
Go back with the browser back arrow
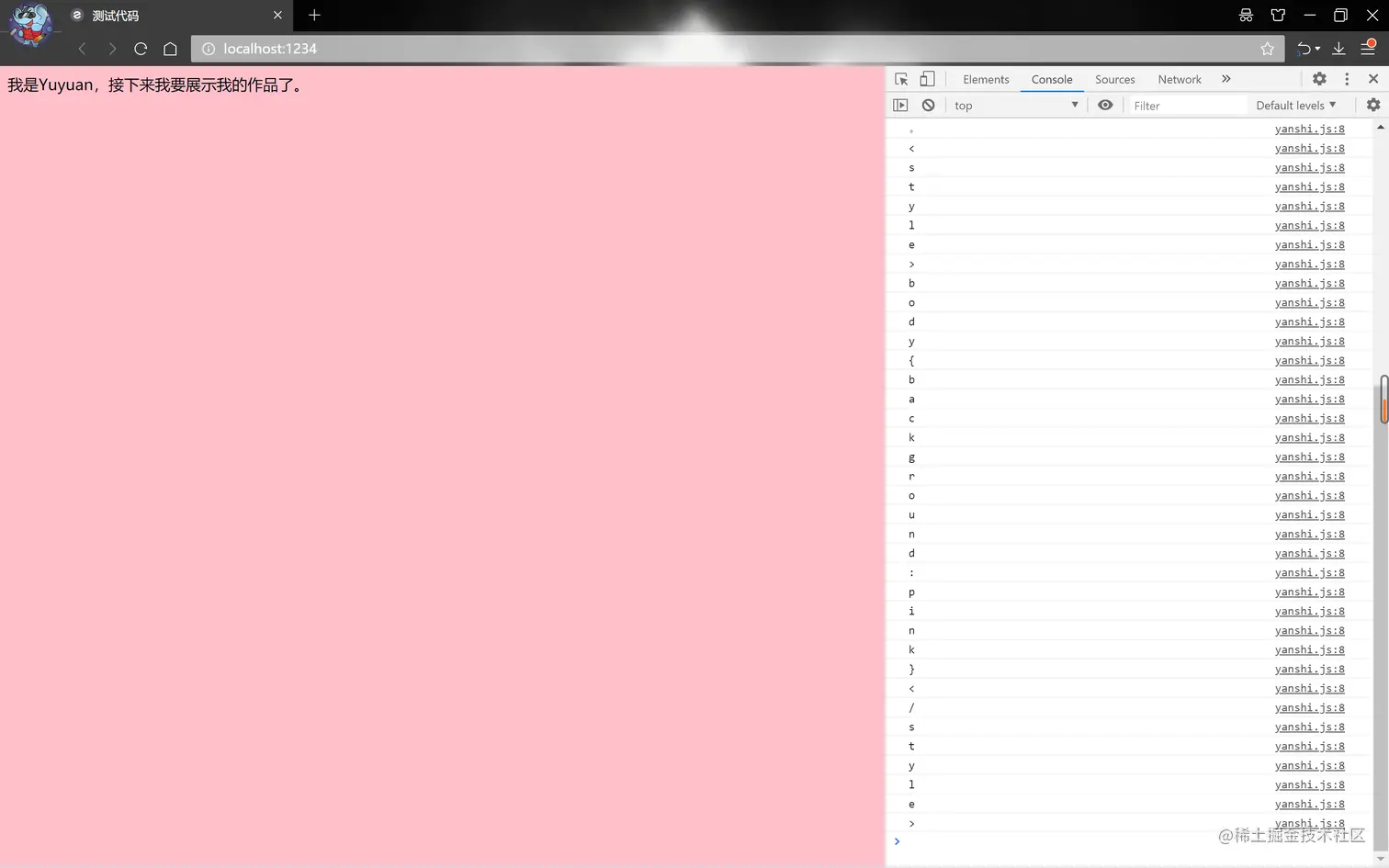82,49
